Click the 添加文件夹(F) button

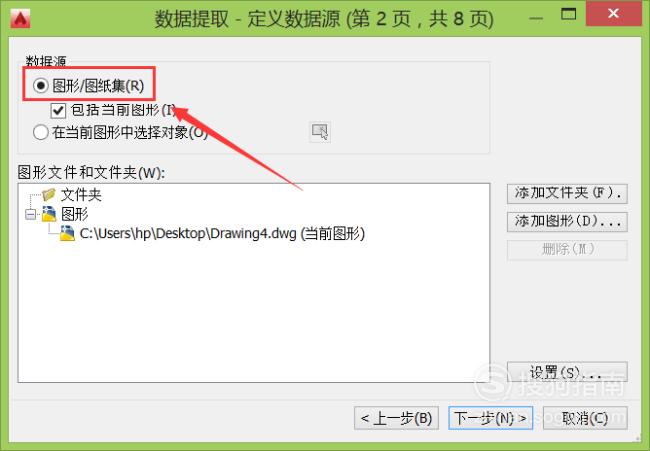567,194
